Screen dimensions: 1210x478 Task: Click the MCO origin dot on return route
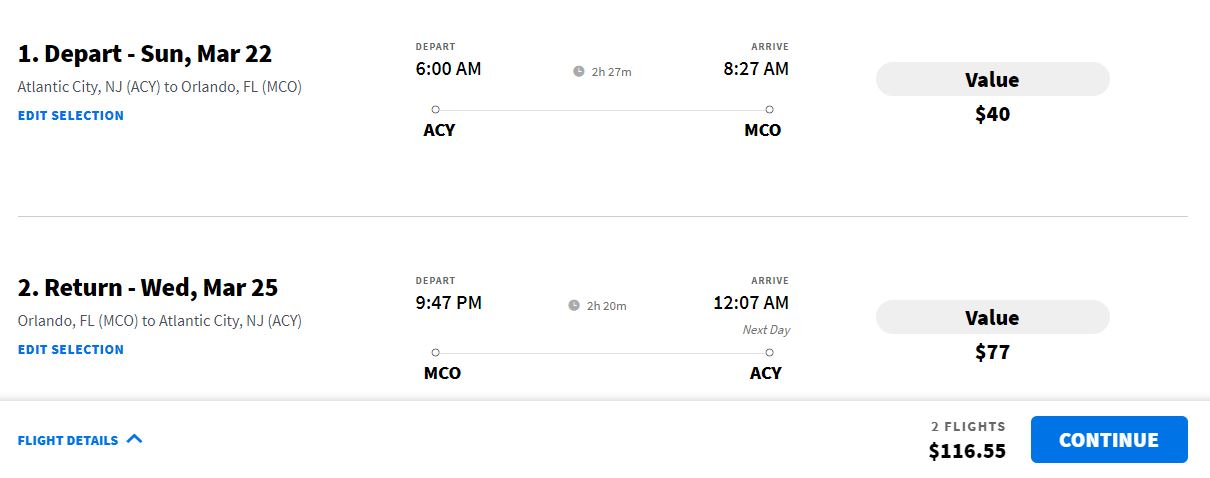(435, 352)
